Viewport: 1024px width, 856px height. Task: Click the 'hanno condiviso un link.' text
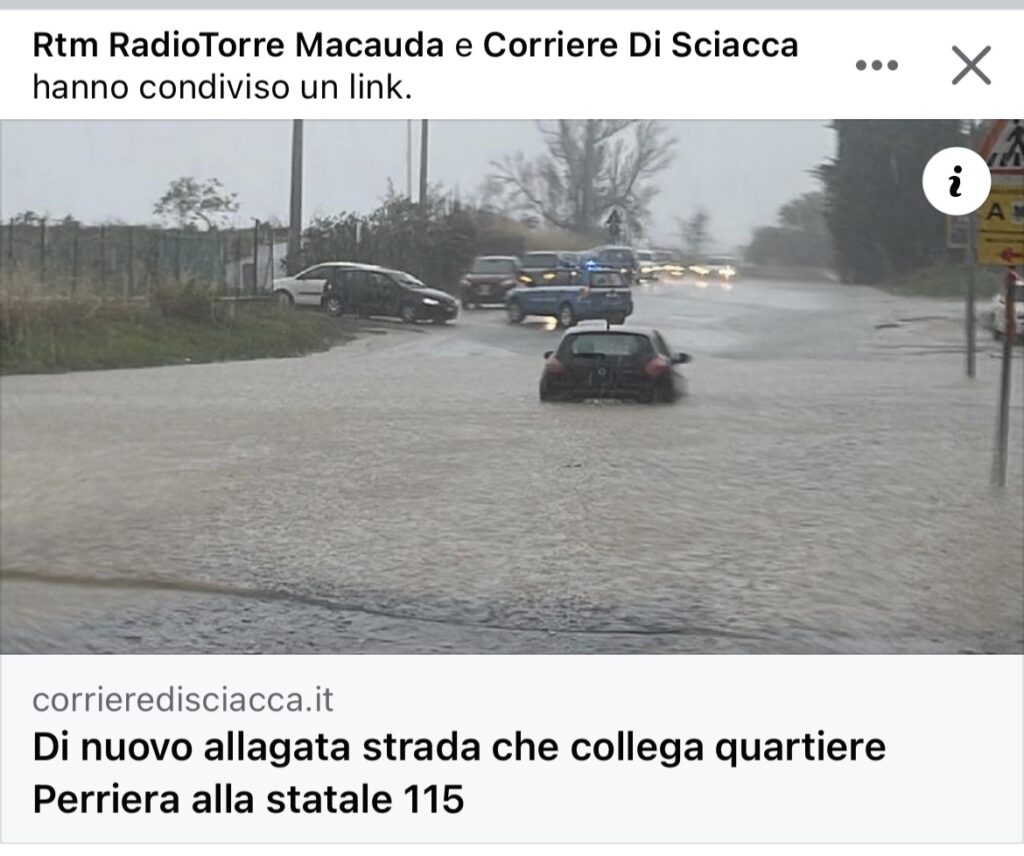222,87
